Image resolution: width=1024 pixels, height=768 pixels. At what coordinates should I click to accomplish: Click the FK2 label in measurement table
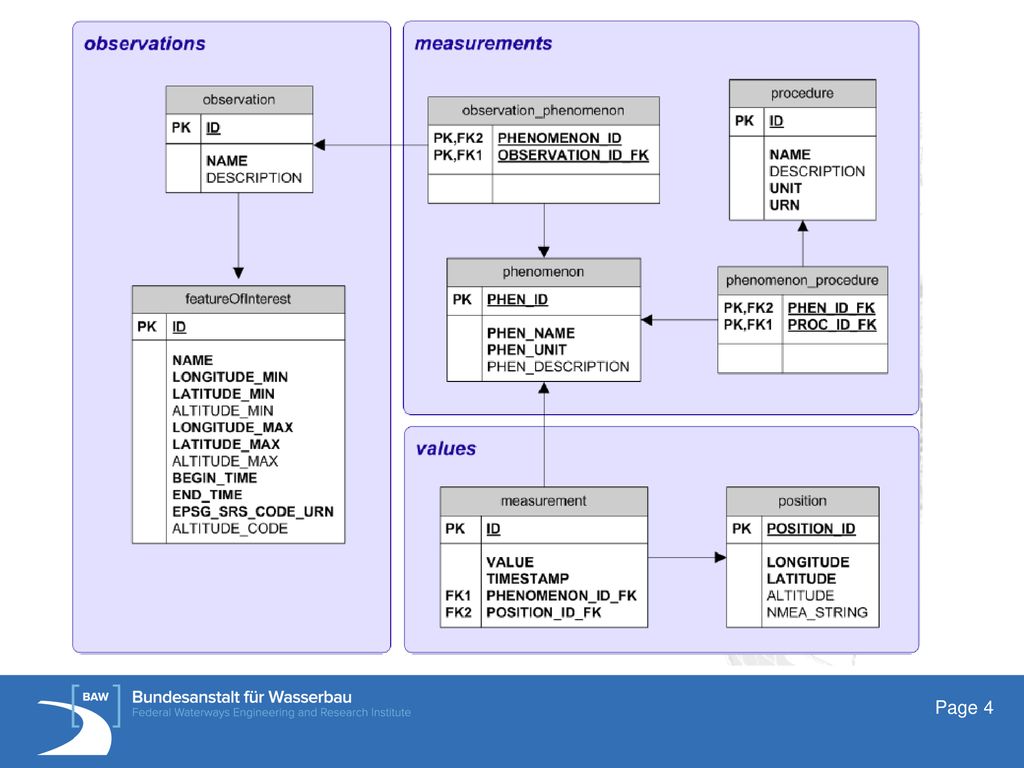458,613
